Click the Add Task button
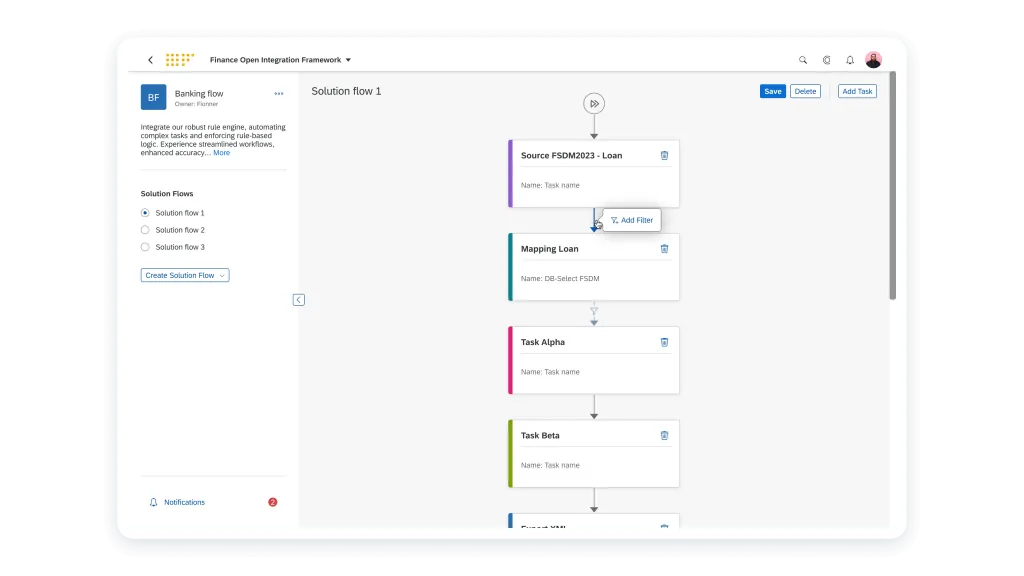1024x576 pixels. [x=857, y=91]
